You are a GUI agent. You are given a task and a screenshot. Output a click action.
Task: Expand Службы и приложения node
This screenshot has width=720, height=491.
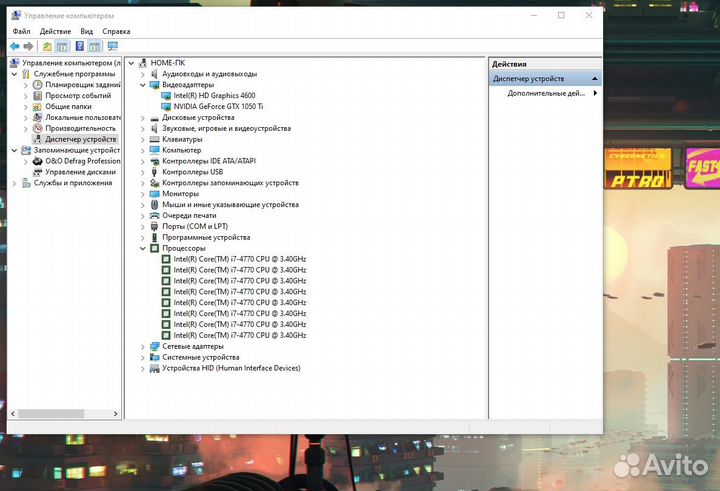click(x=14, y=183)
